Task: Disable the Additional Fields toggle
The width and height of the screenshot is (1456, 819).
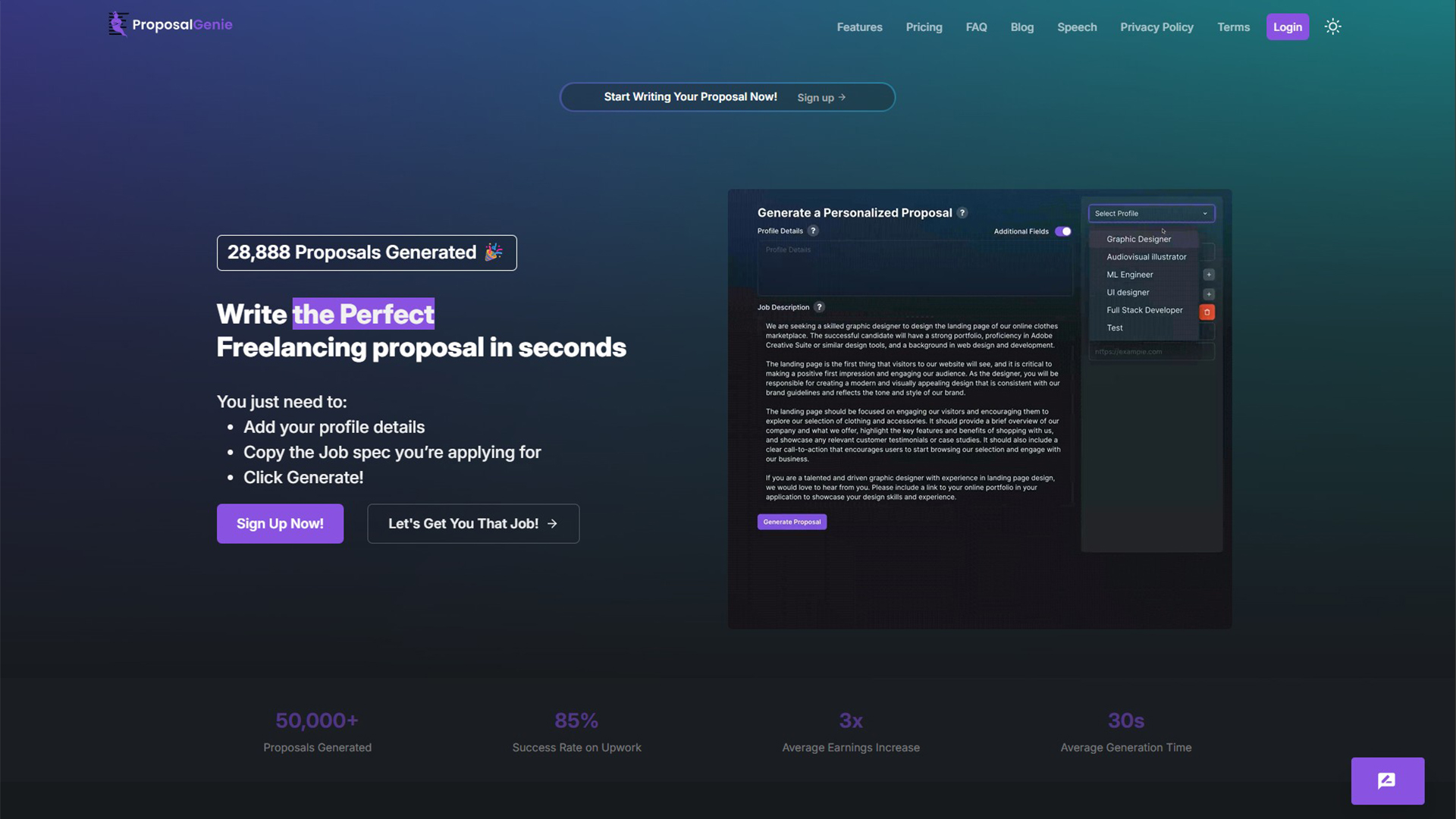Action: point(1063,231)
